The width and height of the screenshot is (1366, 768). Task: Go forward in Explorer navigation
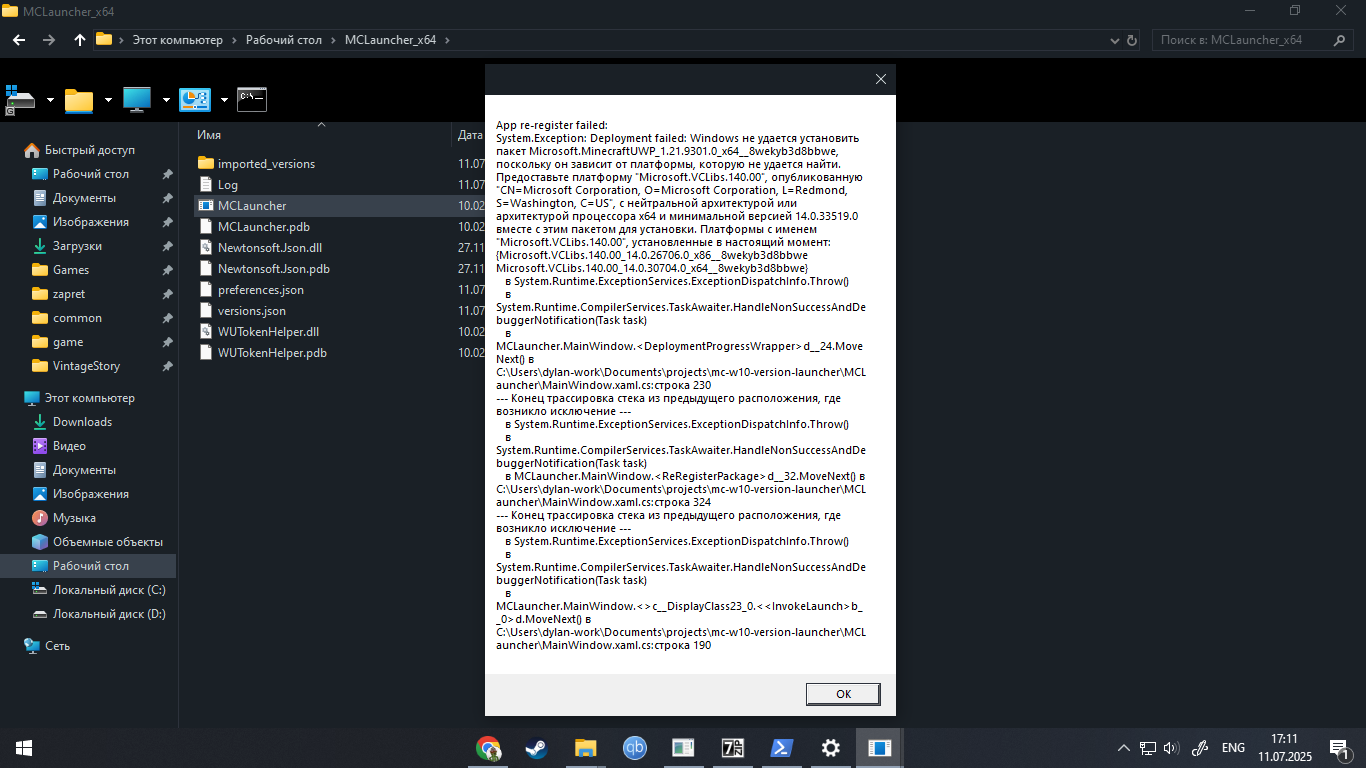click(49, 40)
